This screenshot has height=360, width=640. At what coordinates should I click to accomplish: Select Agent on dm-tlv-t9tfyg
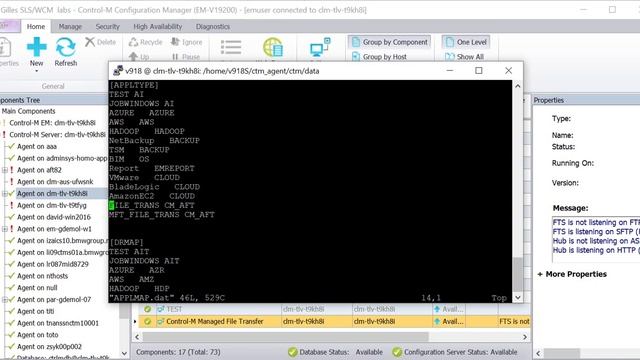[52, 205]
